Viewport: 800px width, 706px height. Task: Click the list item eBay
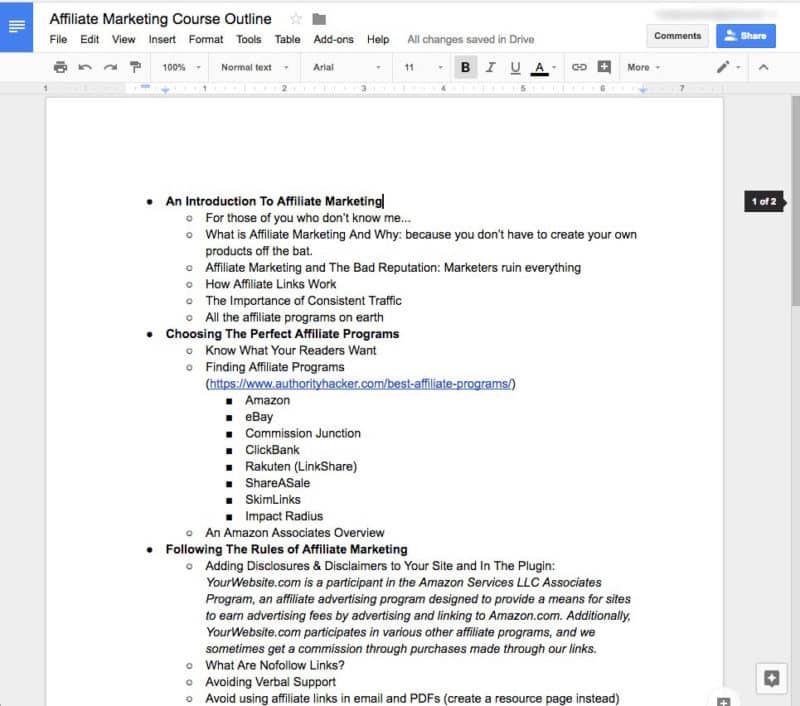[259, 417]
